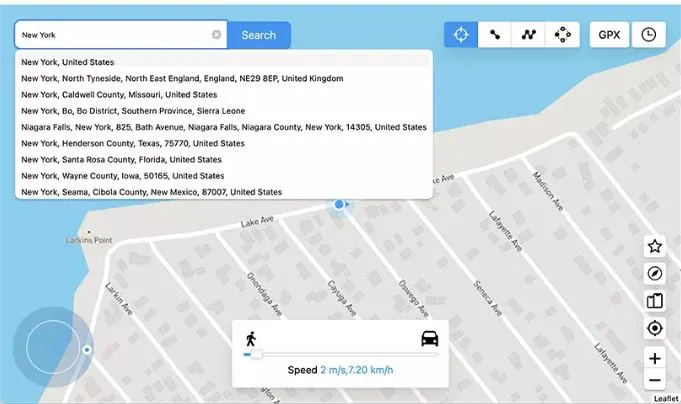Open the history clock icon

click(x=649, y=35)
